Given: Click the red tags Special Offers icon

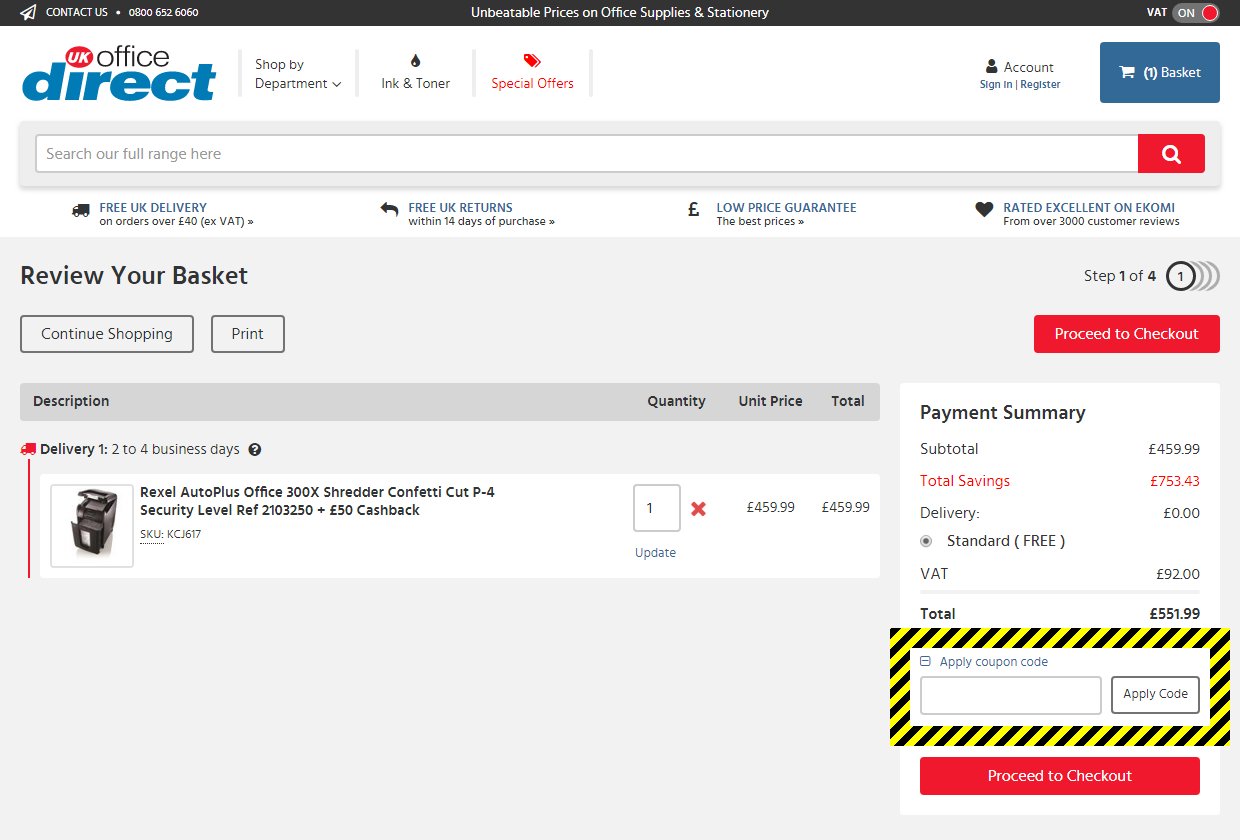Looking at the screenshot, I should pos(532,60).
